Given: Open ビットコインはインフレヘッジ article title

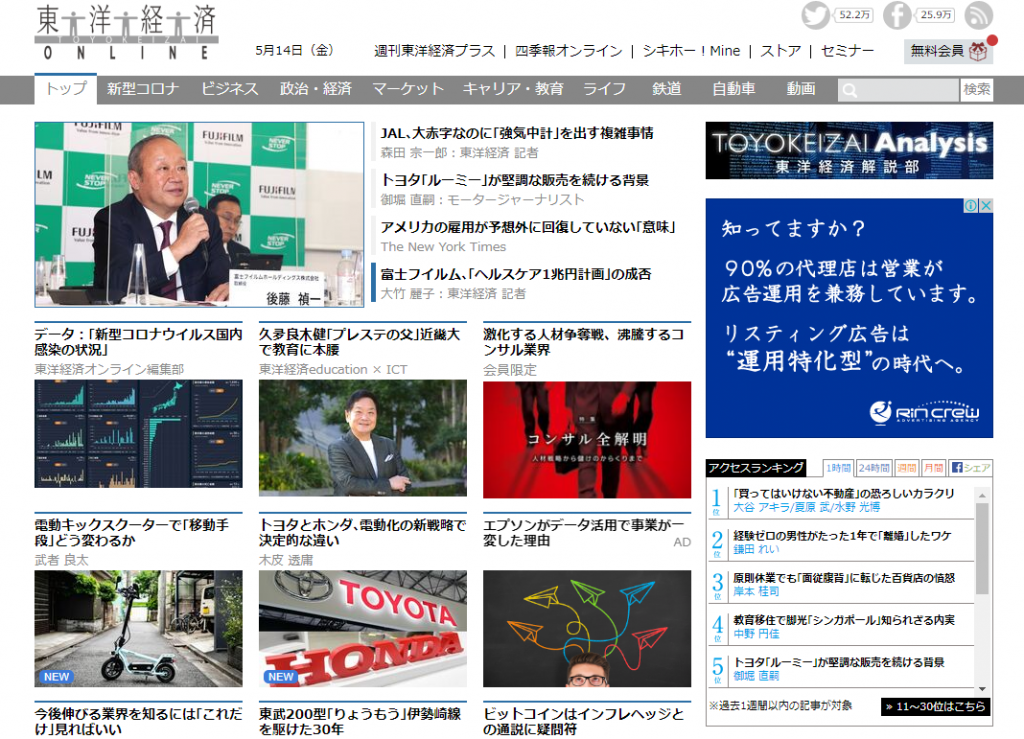Looking at the screenshot, I should pos(584,721).
